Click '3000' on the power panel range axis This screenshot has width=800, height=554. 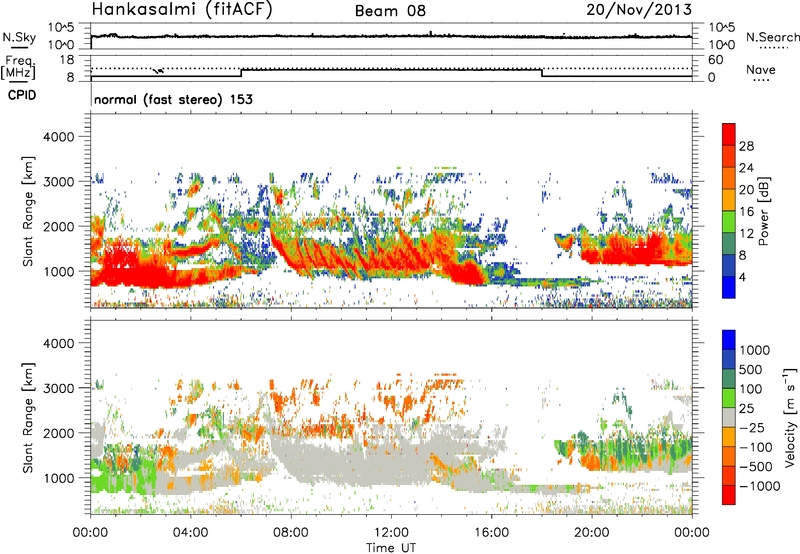click(x=58, y=182)
